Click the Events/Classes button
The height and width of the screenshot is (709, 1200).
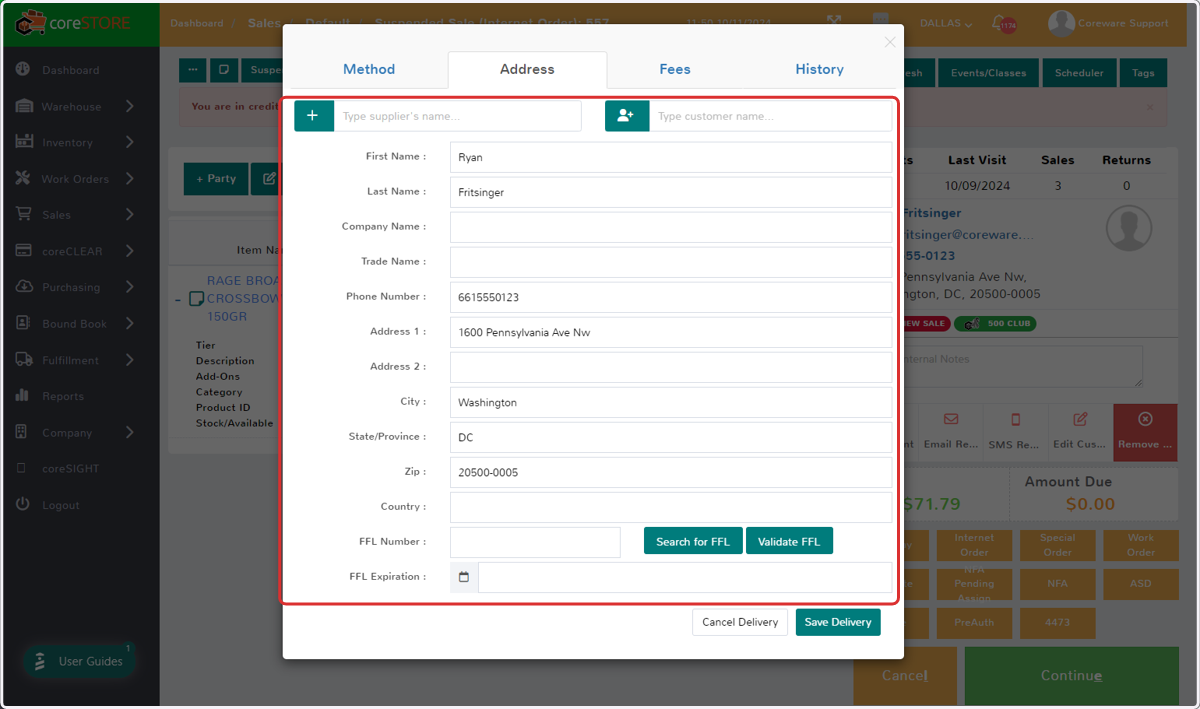pyautogui.click(x=989, y=73)
